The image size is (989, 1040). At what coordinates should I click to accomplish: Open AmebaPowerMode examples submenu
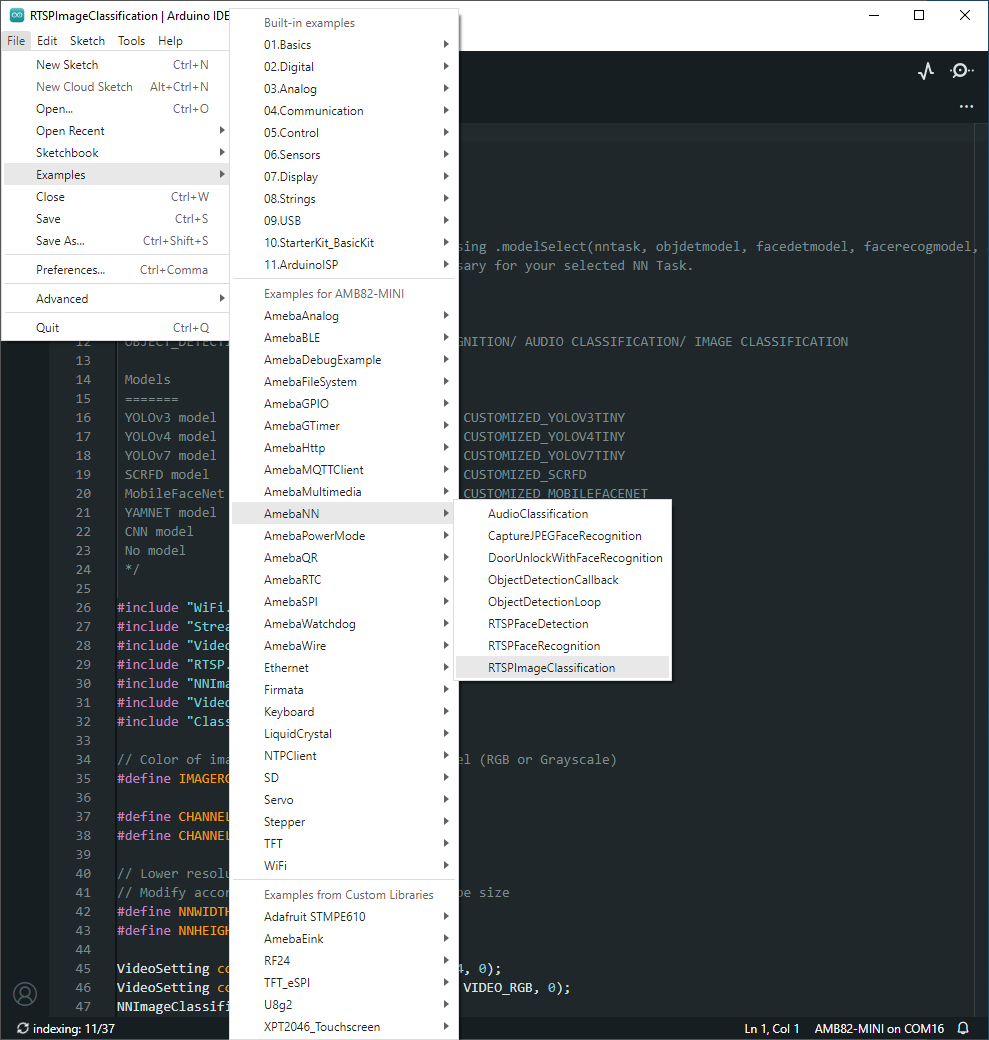click(x=344, y=535)
